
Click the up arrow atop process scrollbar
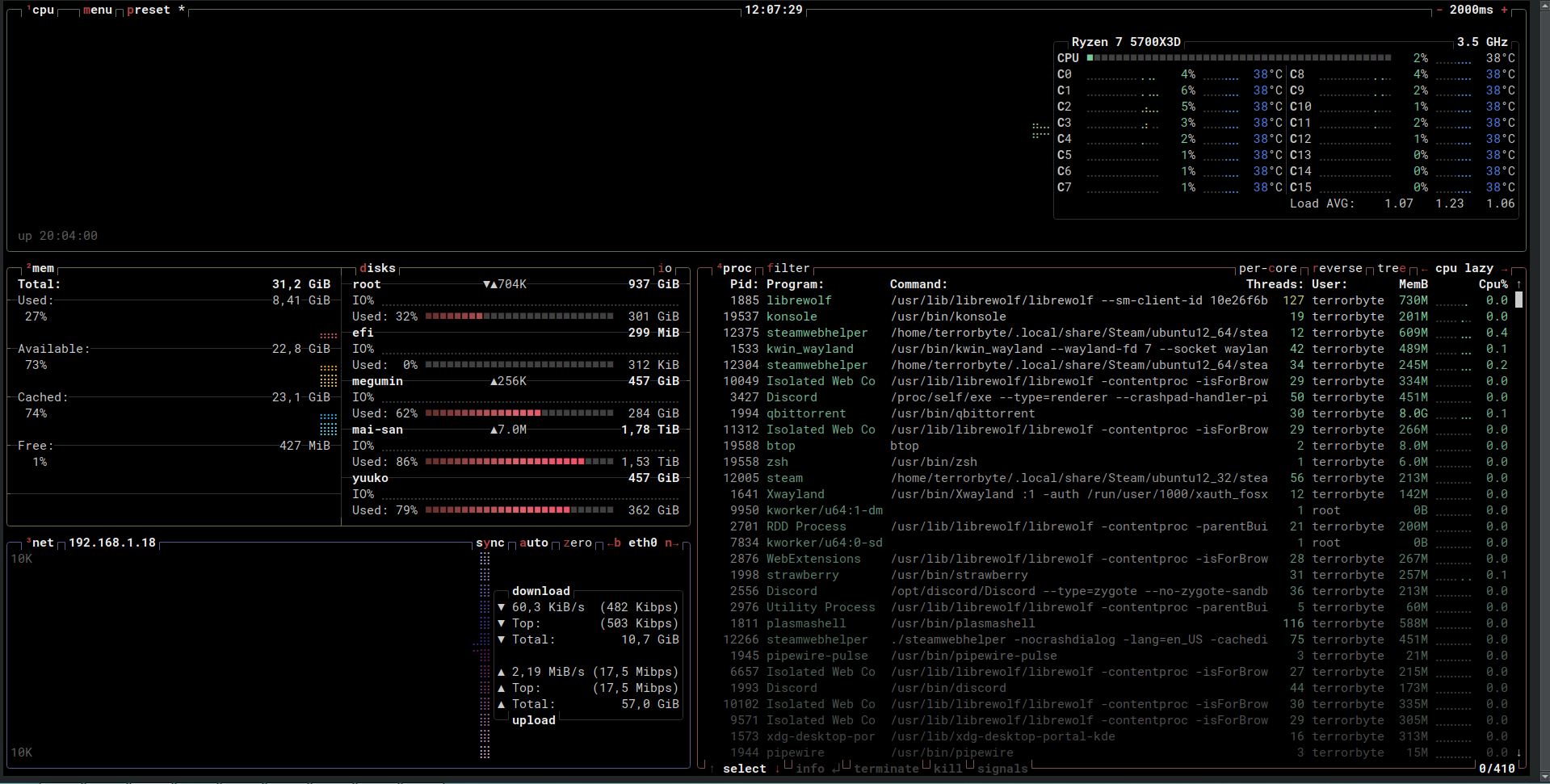click(x=1518, y=284)
